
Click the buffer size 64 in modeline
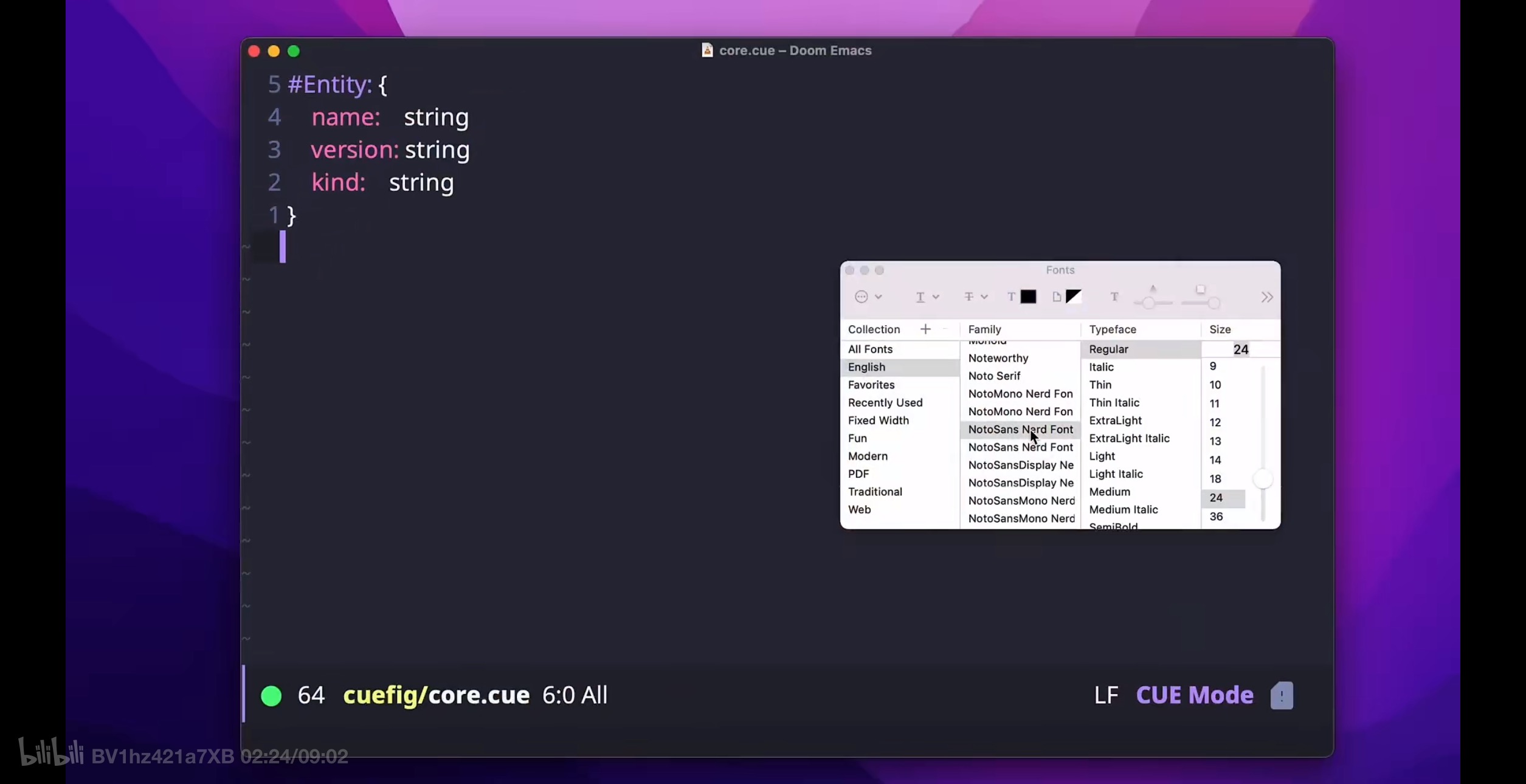click(x=311, y=695)
